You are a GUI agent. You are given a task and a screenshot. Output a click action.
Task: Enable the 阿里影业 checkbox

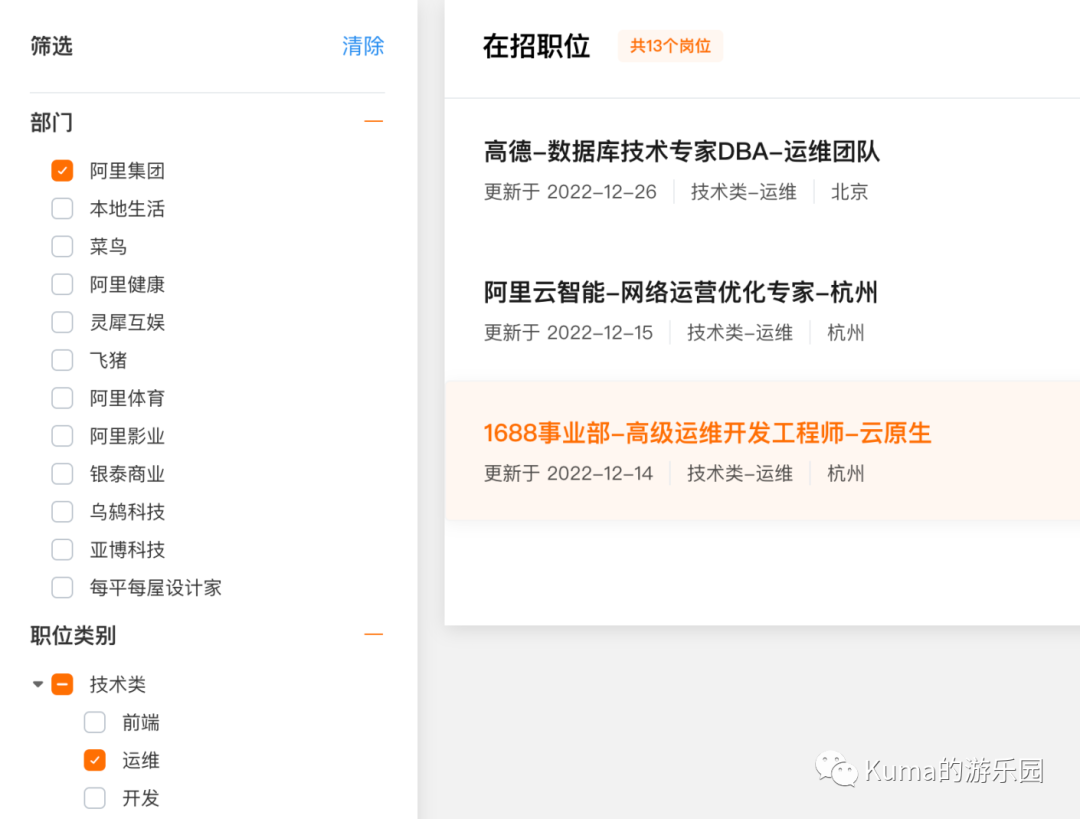62,436
